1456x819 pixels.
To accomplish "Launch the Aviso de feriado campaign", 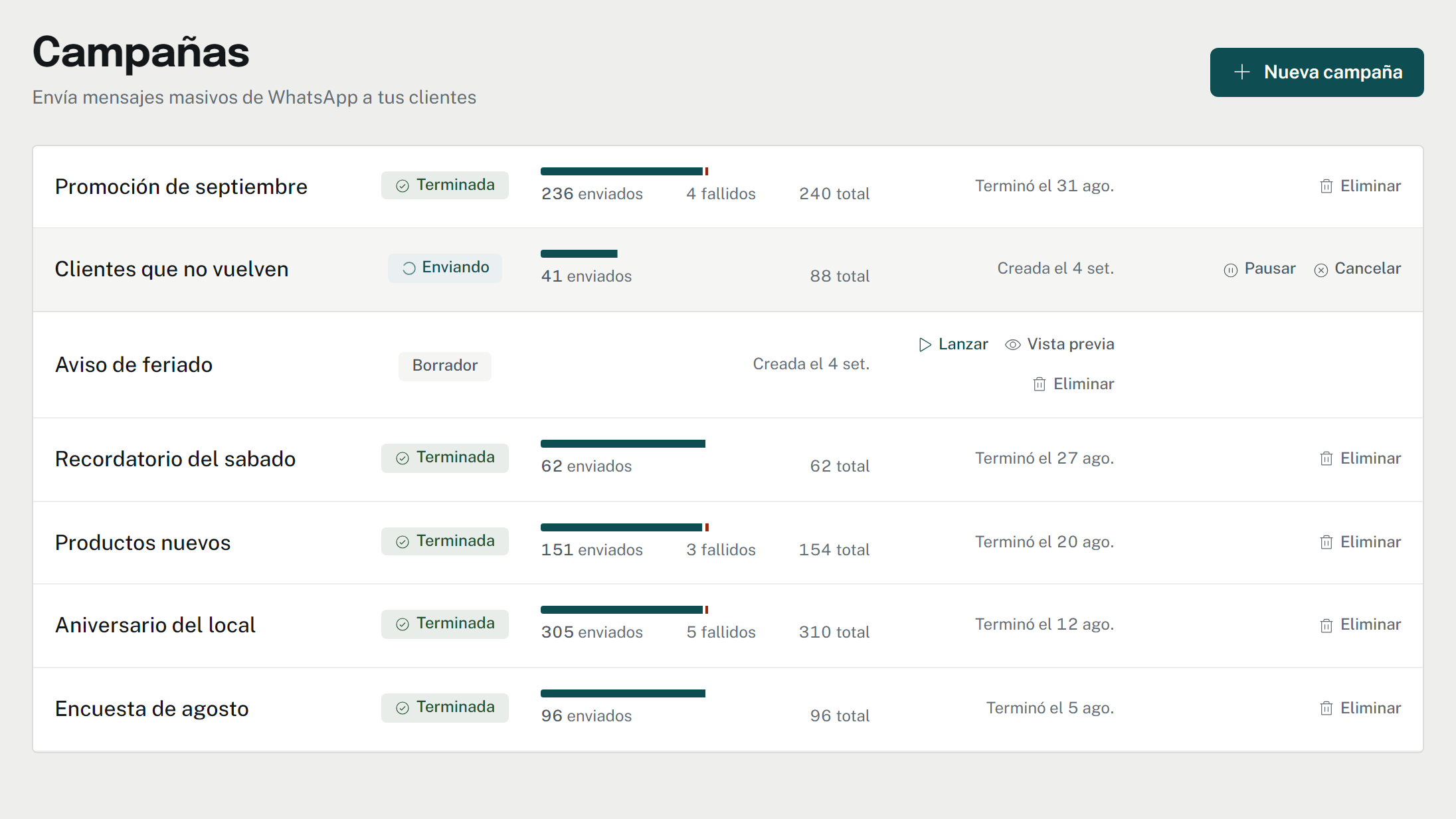I will pos(953,344).
